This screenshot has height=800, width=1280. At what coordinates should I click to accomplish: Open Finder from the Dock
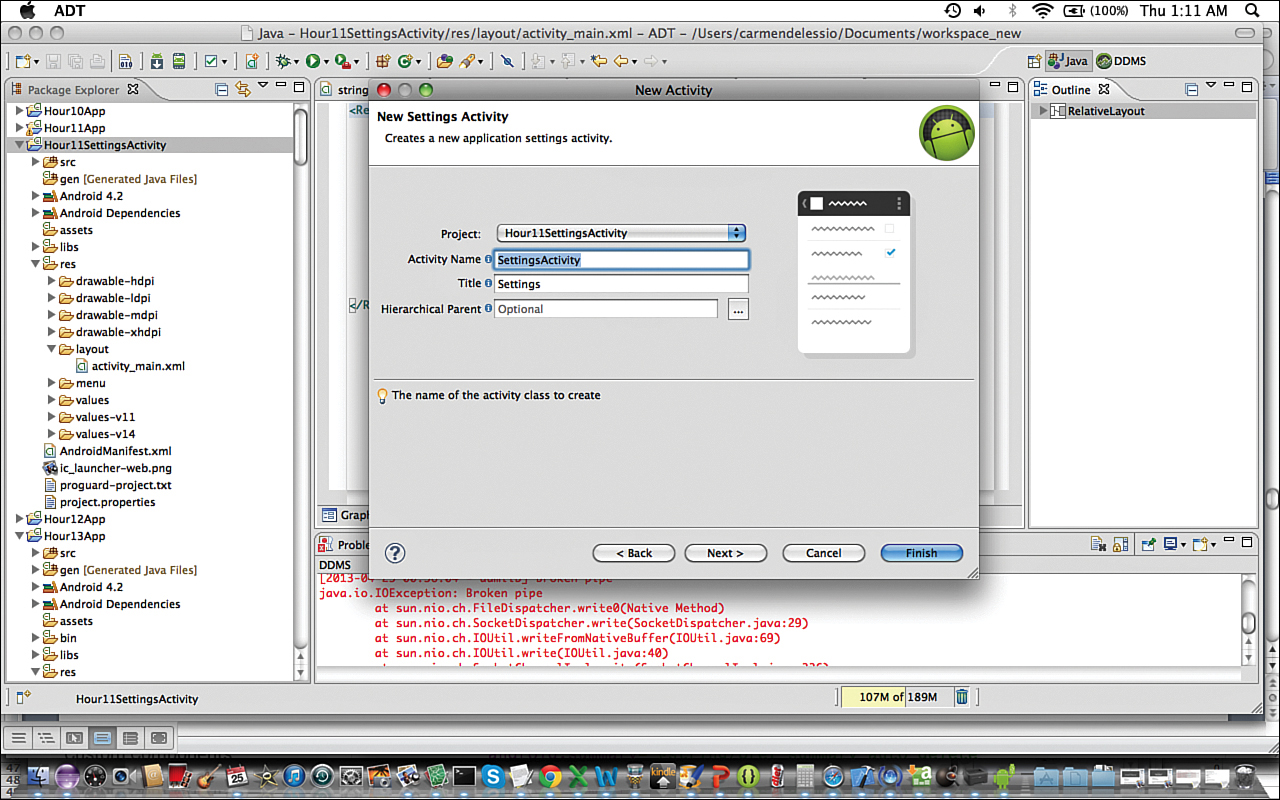40,776
